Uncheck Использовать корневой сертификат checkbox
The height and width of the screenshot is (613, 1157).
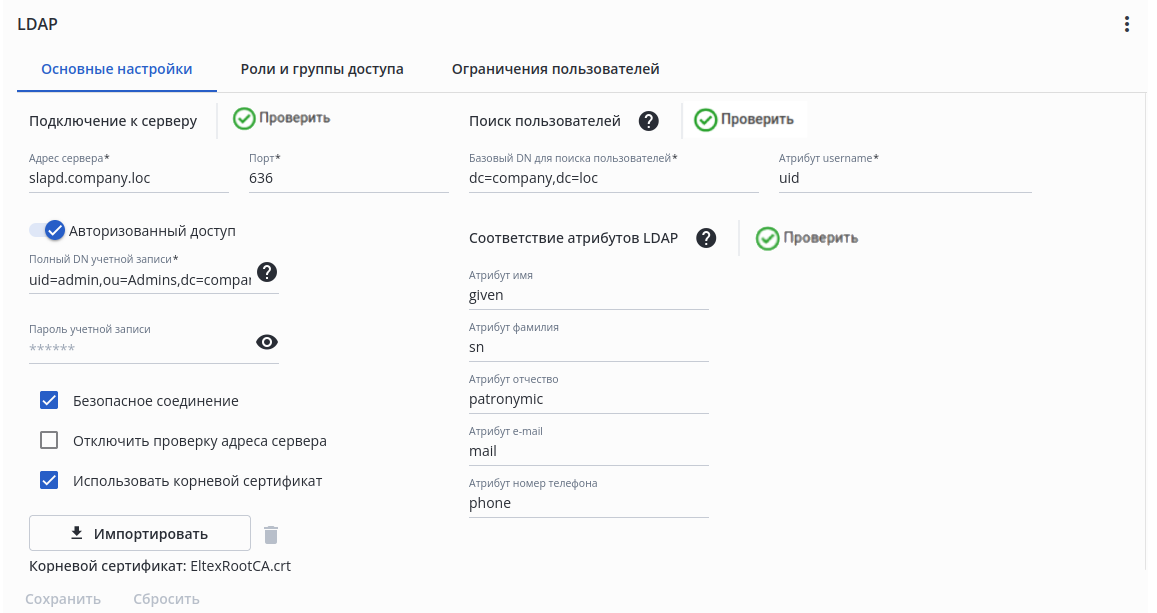(x=49, y=481)
